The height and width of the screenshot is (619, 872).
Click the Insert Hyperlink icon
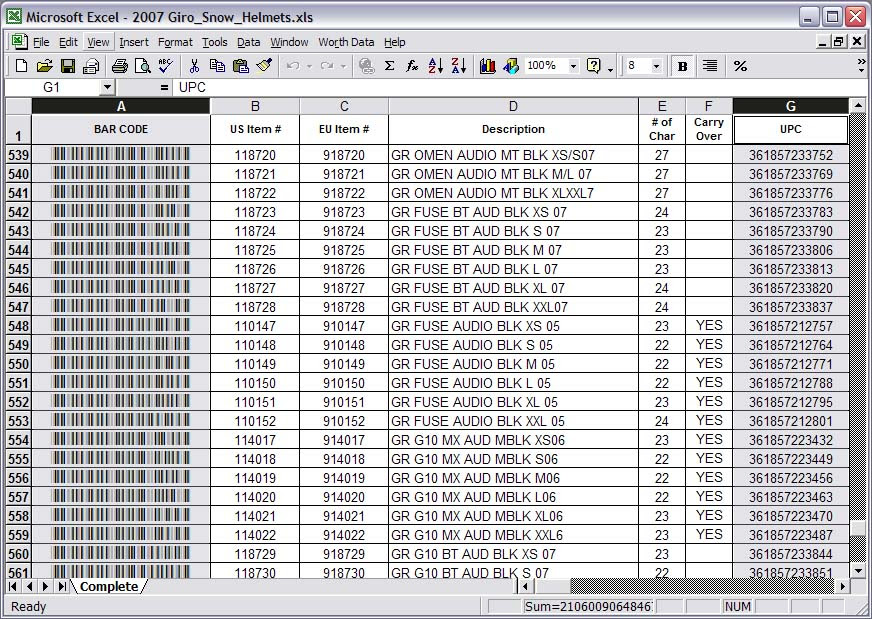point(366,66)
